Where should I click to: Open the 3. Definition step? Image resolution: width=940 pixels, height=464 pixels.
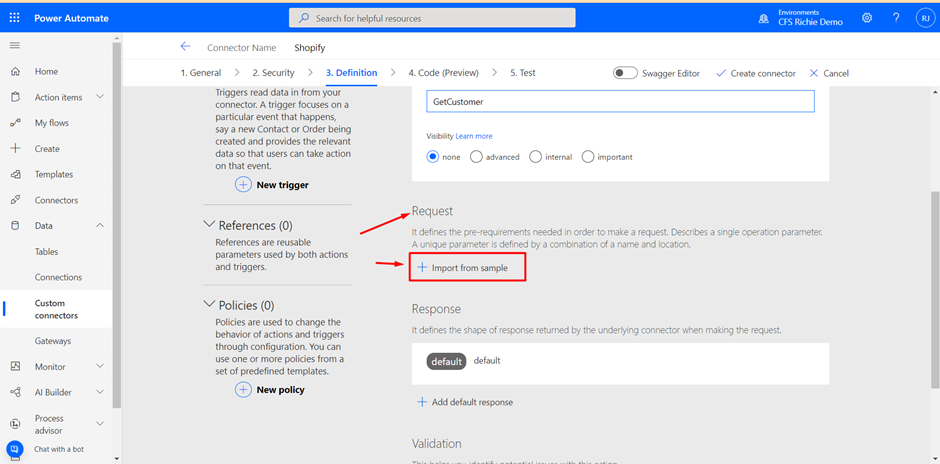pyautogui.click(x=351, y=73)
